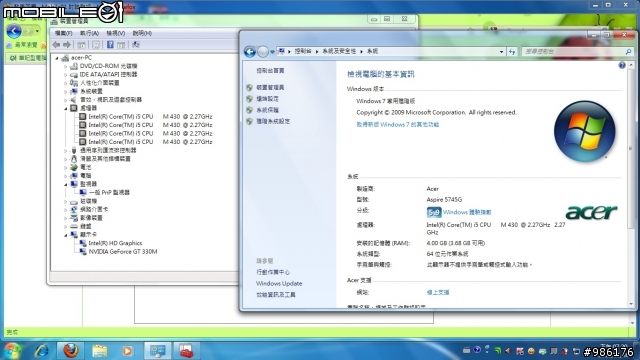640x360 pixels.
Task: Select 一般 PnP 監視器 device
Action: pos(109,192)
